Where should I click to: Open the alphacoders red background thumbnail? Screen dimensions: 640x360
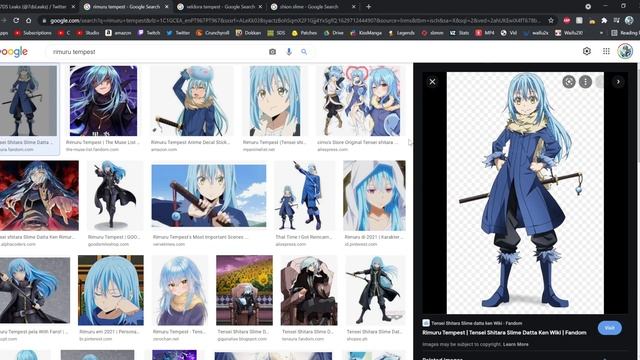point(39,196)
